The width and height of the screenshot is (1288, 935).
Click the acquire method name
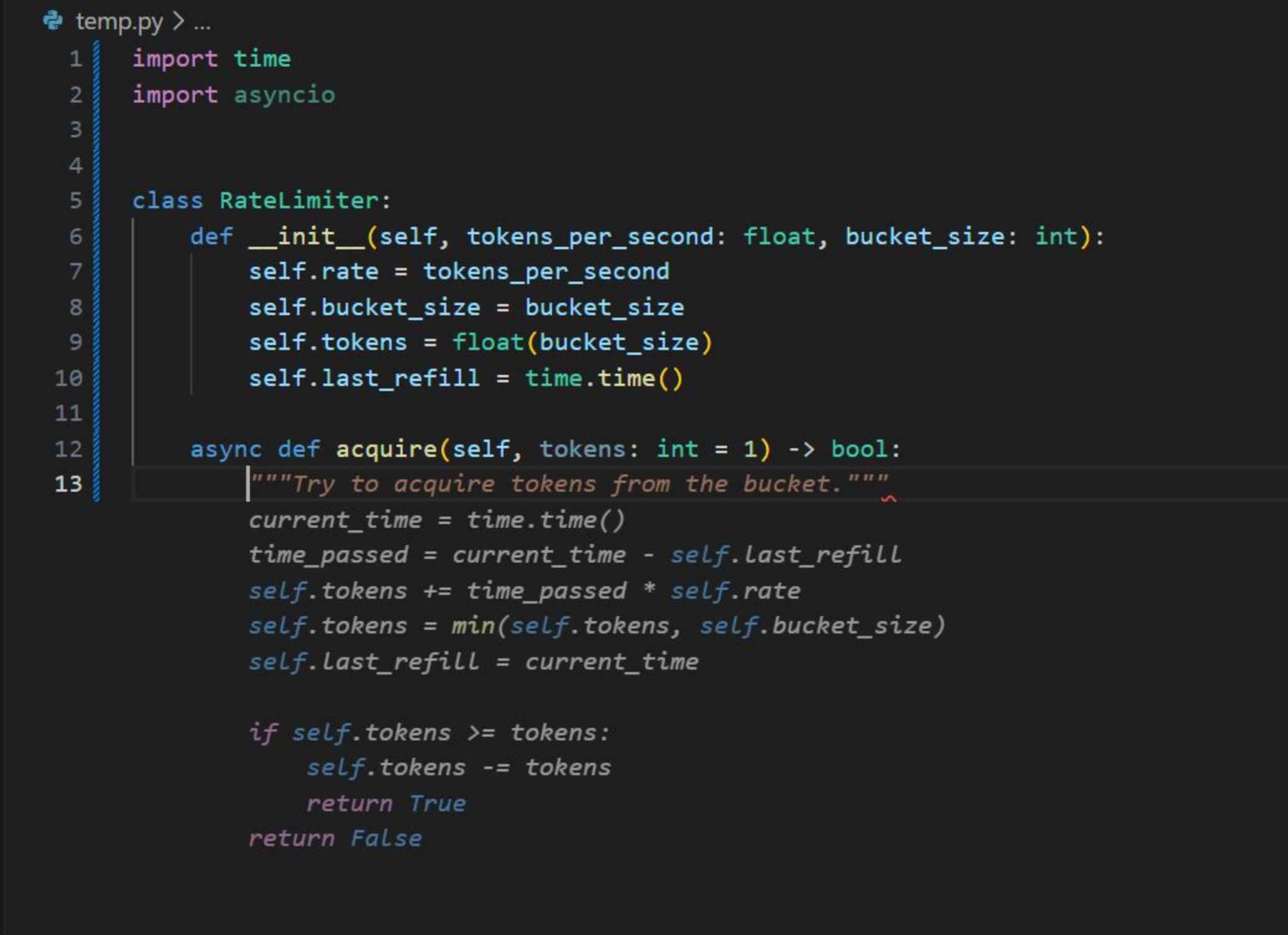(x=386, y=448)
